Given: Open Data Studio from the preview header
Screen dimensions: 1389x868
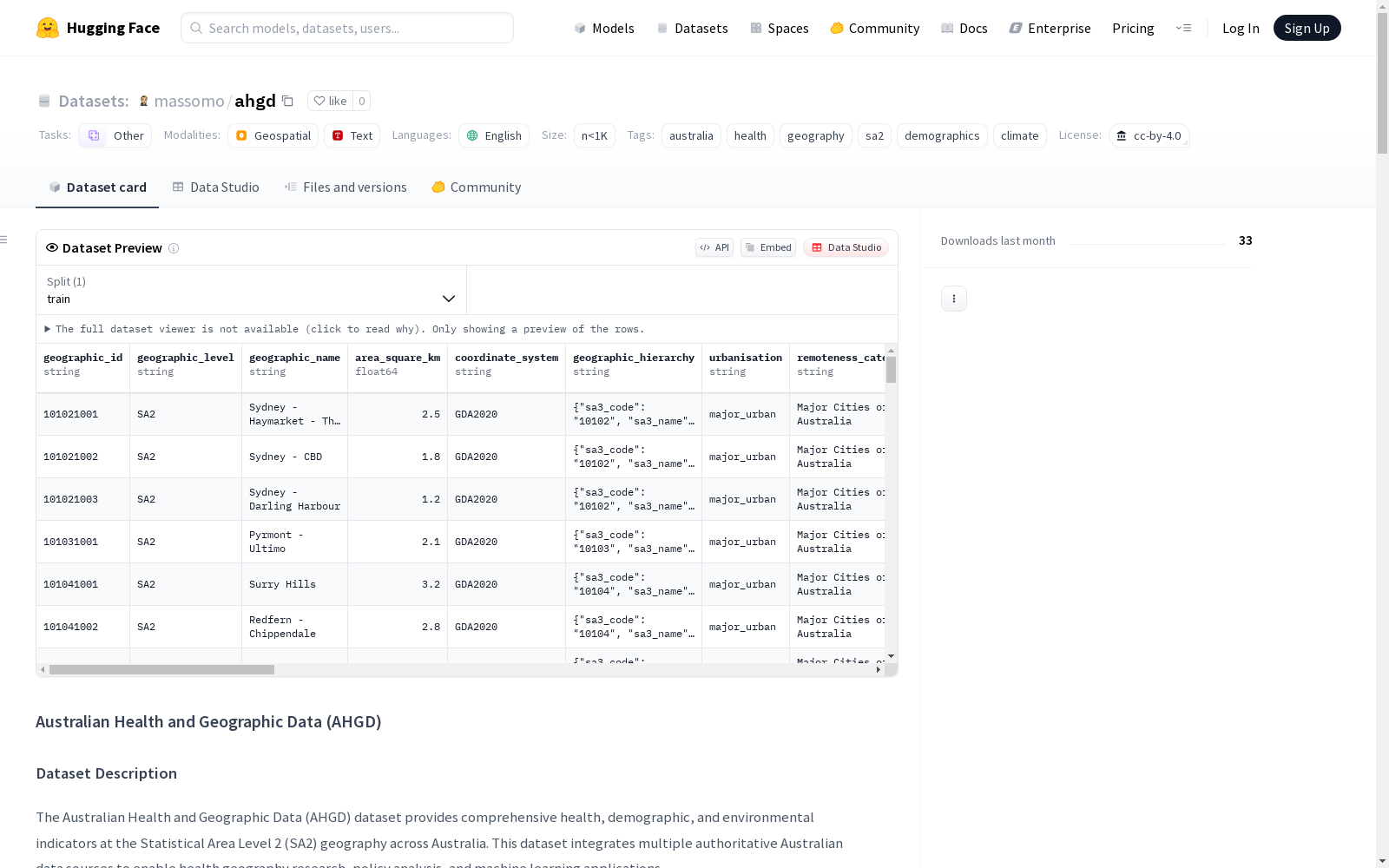Looking at the screenshot, I should click(x=846, y=247).
